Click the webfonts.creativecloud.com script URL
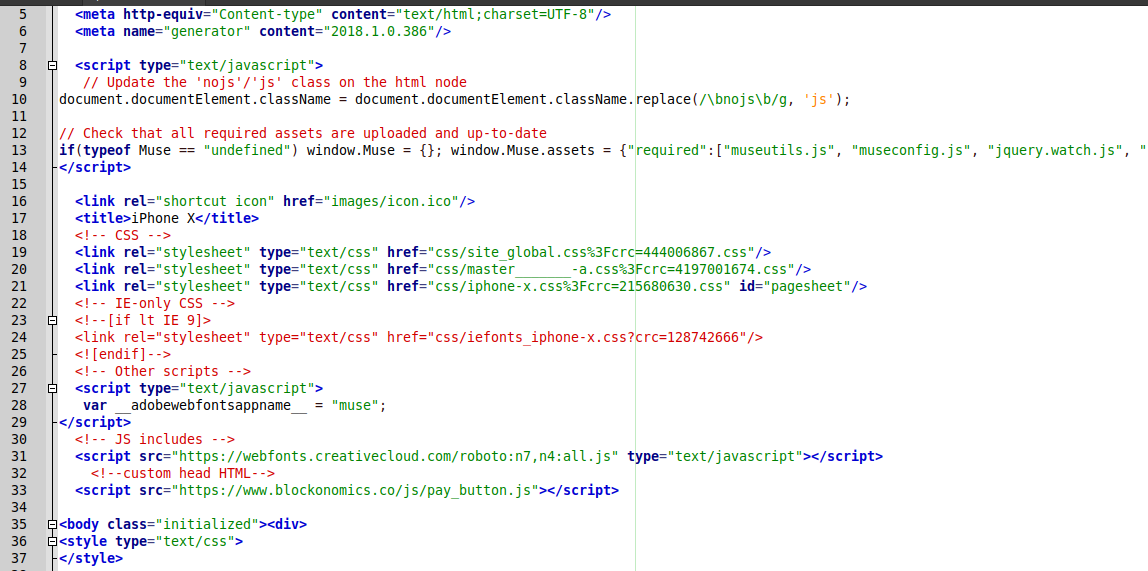 pyautogui.click(x=396, y=456)
